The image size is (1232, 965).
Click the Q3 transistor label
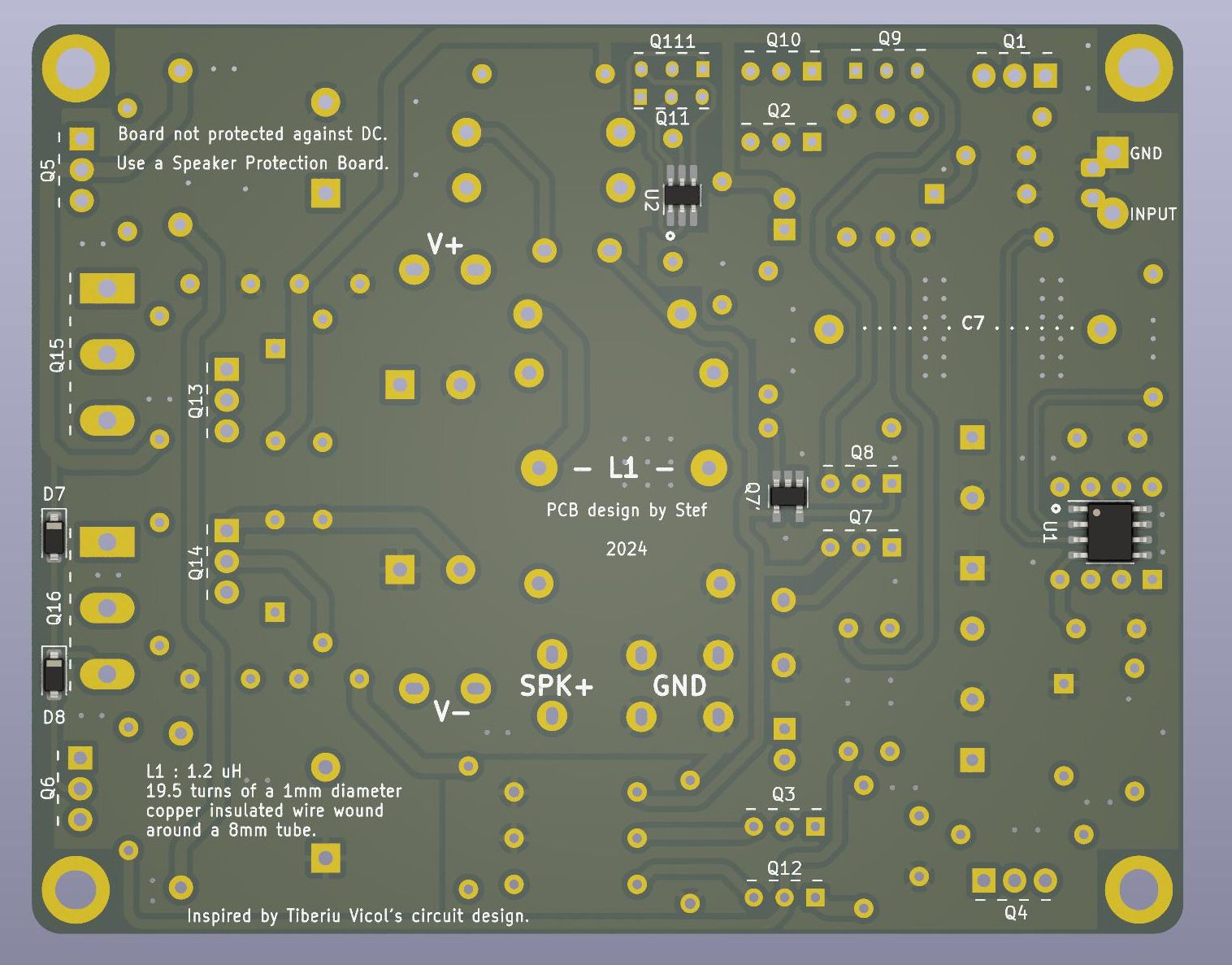[x=783, y=794]
